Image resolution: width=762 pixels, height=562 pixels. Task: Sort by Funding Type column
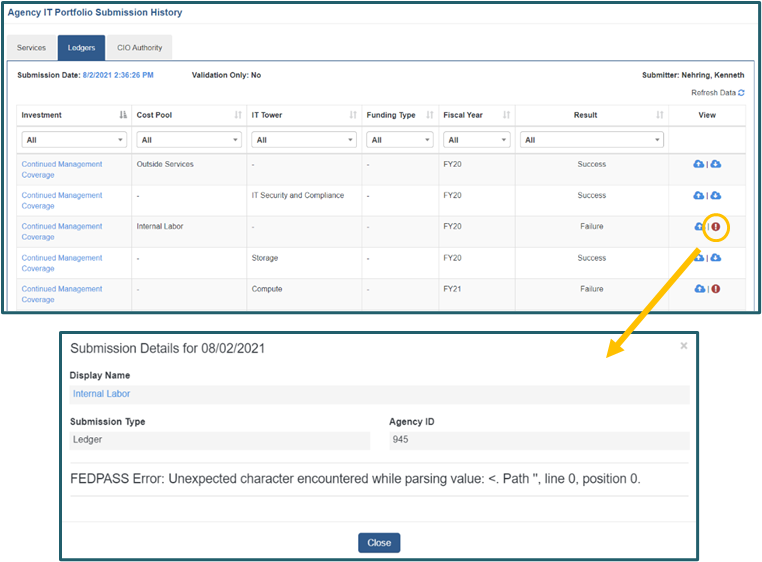tap(430, 115)
